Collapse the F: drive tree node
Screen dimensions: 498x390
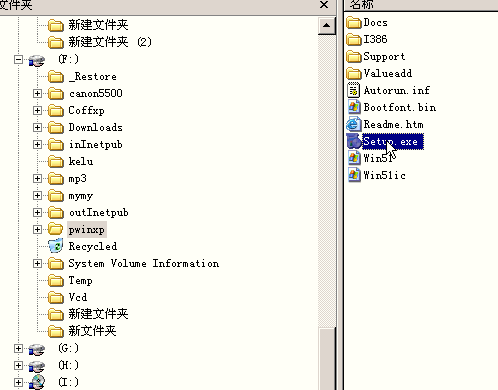18,60
